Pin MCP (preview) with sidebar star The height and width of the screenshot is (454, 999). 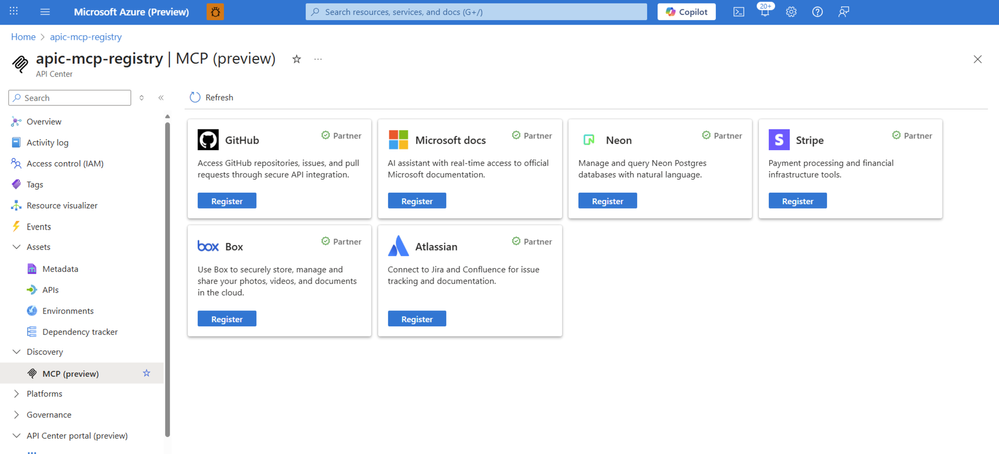[147, 373]
